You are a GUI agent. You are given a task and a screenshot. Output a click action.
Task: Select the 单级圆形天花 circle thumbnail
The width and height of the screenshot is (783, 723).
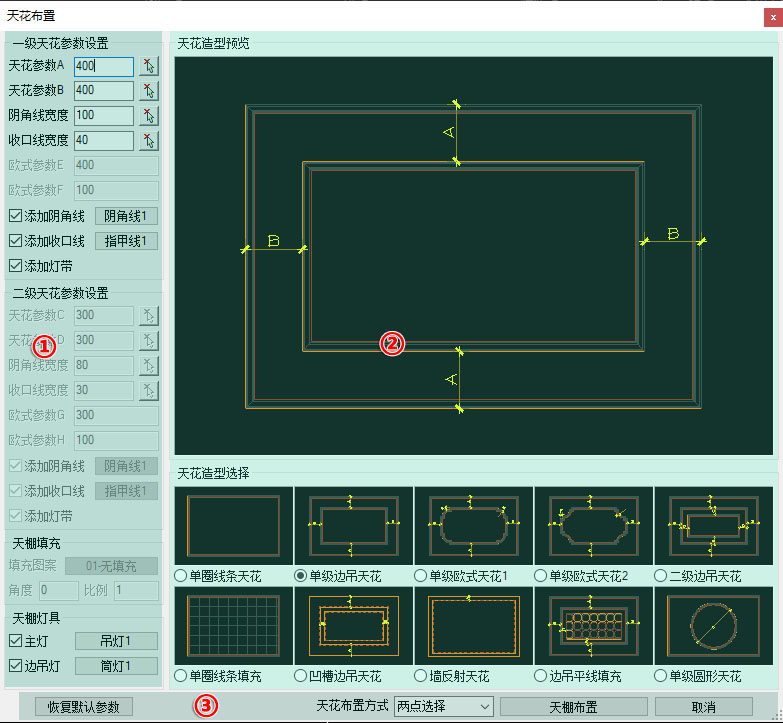(x=714, y=626)
